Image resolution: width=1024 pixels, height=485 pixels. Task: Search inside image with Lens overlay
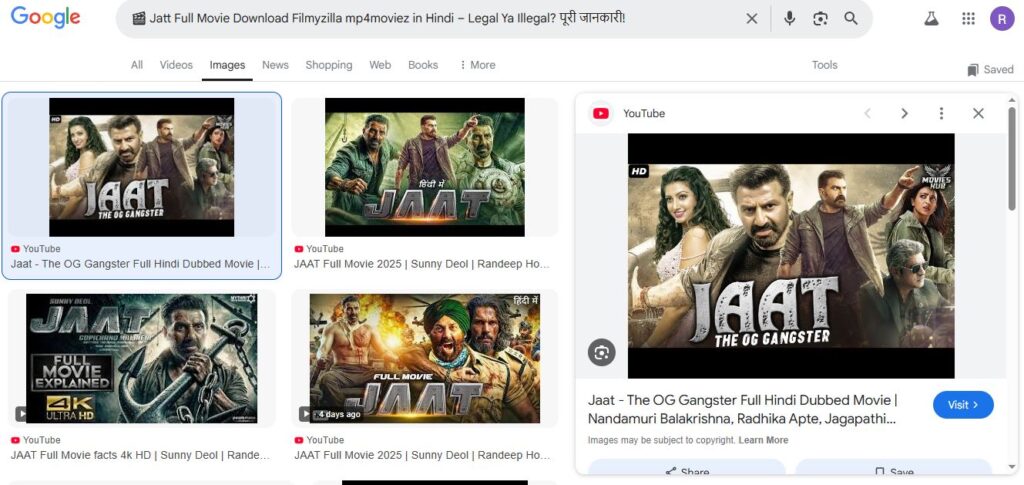pos(601,352)
